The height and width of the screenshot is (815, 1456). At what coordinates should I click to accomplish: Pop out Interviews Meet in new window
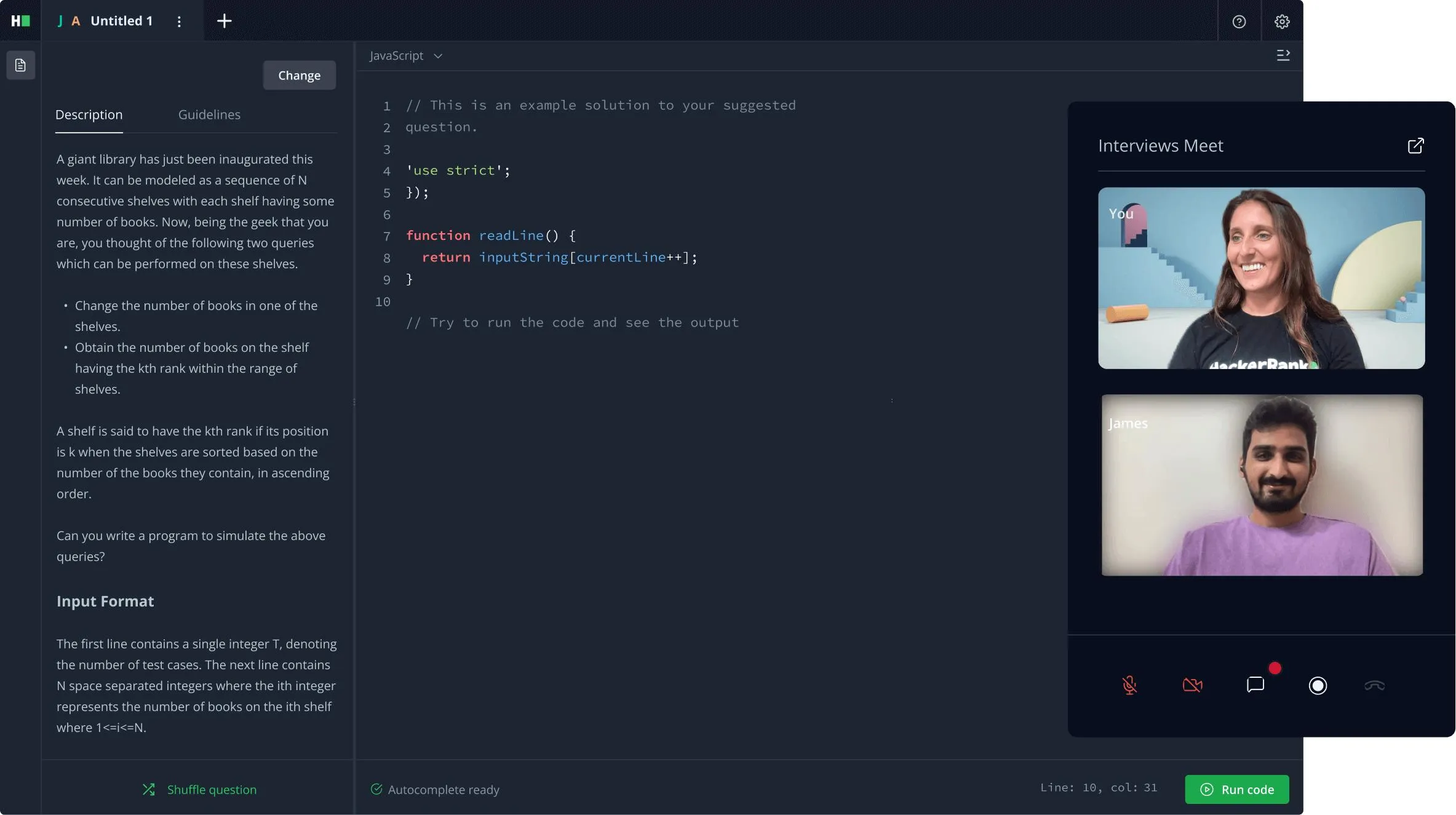pos(1415,146)
